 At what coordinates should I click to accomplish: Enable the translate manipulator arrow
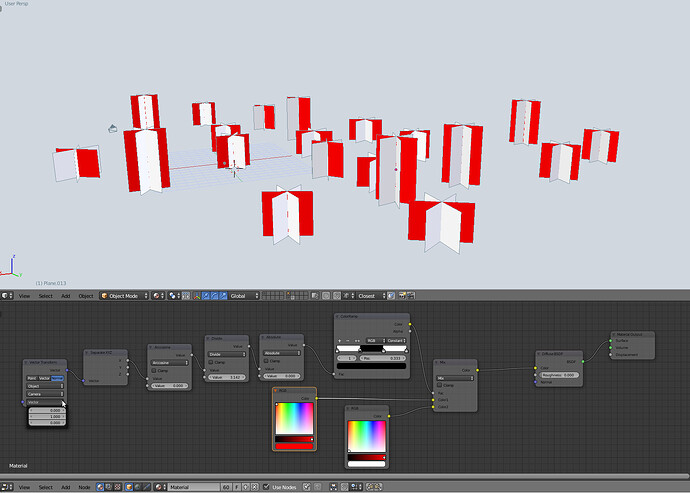(x=206, y=296)
